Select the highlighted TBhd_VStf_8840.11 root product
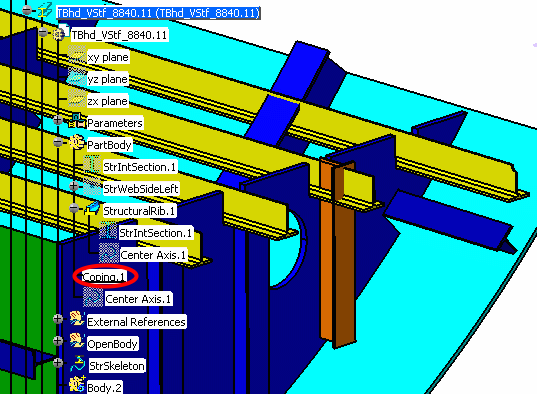Image resolution: width=537 pixels, height=394 pixels. coord(158,13)
